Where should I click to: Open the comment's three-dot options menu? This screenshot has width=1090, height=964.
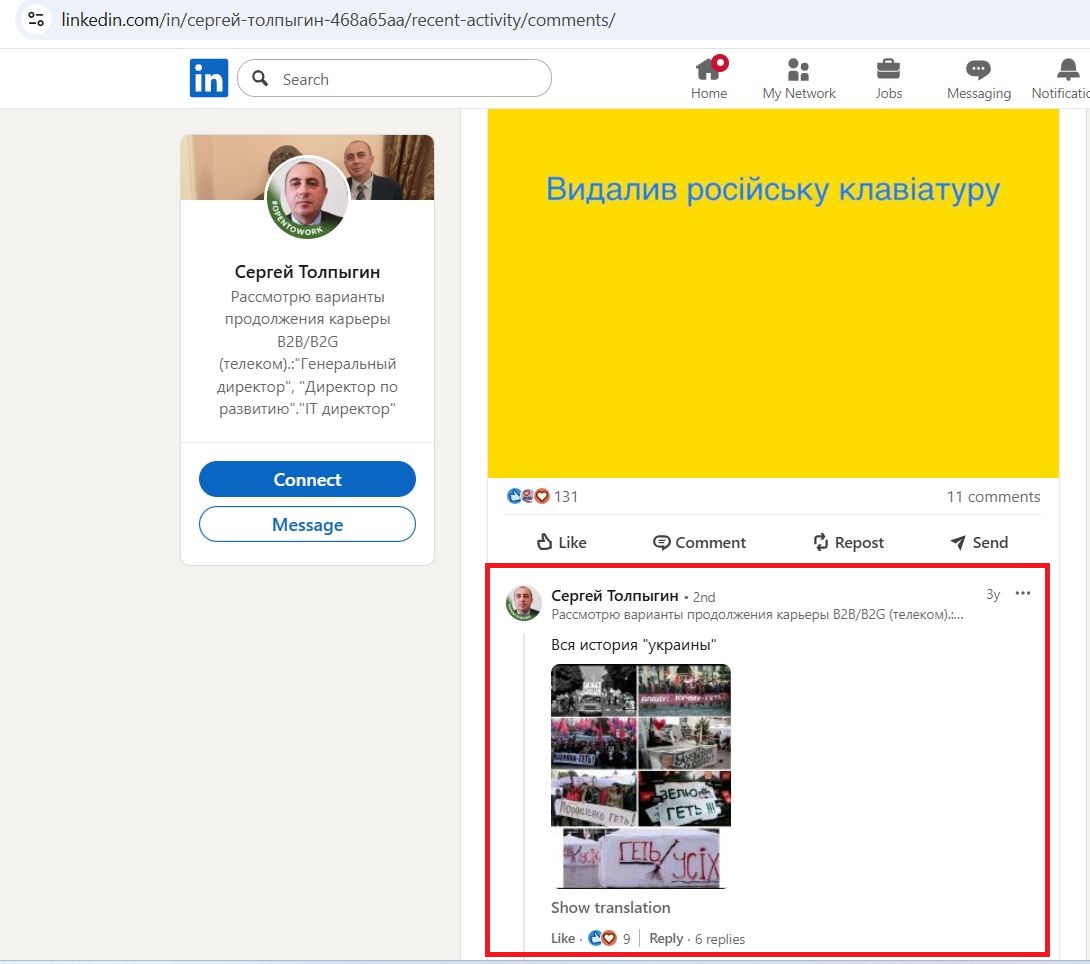point(1022,593)
